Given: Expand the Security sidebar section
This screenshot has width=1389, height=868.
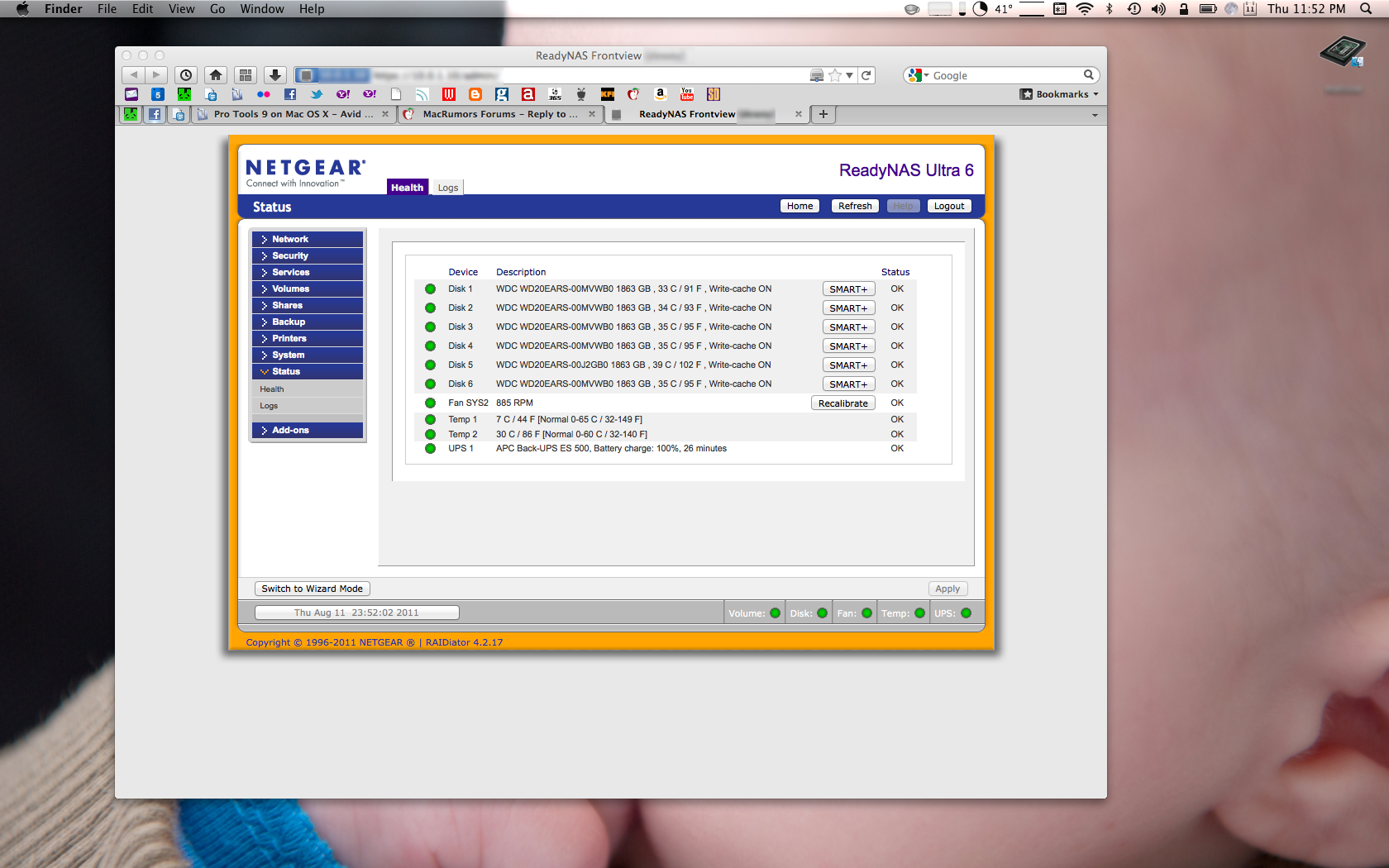Looking at the screenshot, I should [x=308, y=255].
